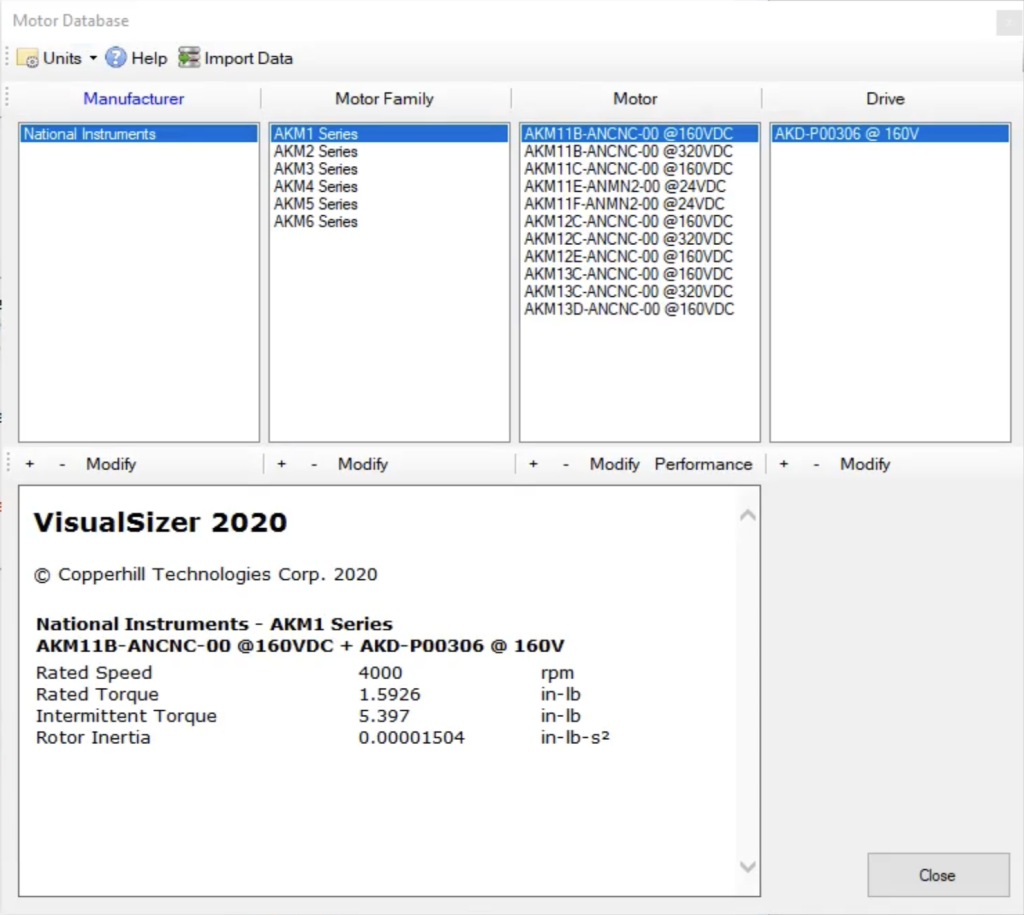This screenshot has height=915, width=1024.
Task: Add a motor family with plus button
Action: pos(282,464)
